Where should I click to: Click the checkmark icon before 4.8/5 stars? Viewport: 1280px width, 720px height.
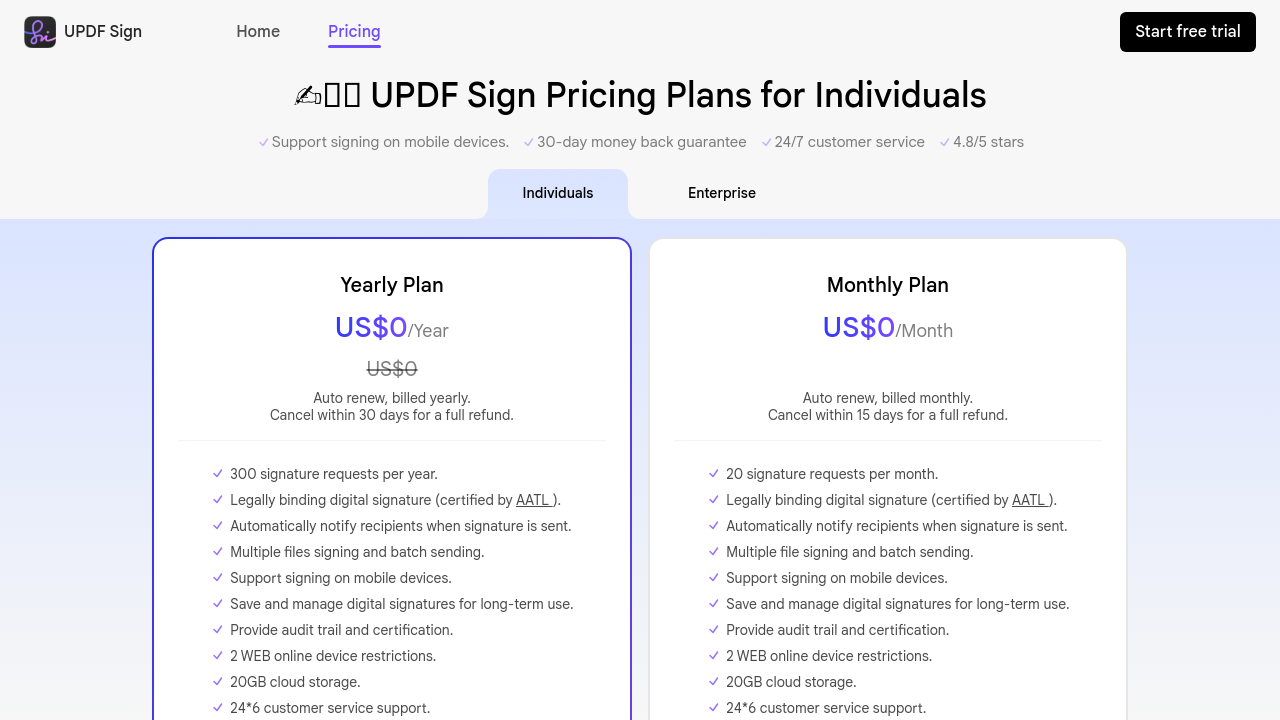[x=945, y=143]
